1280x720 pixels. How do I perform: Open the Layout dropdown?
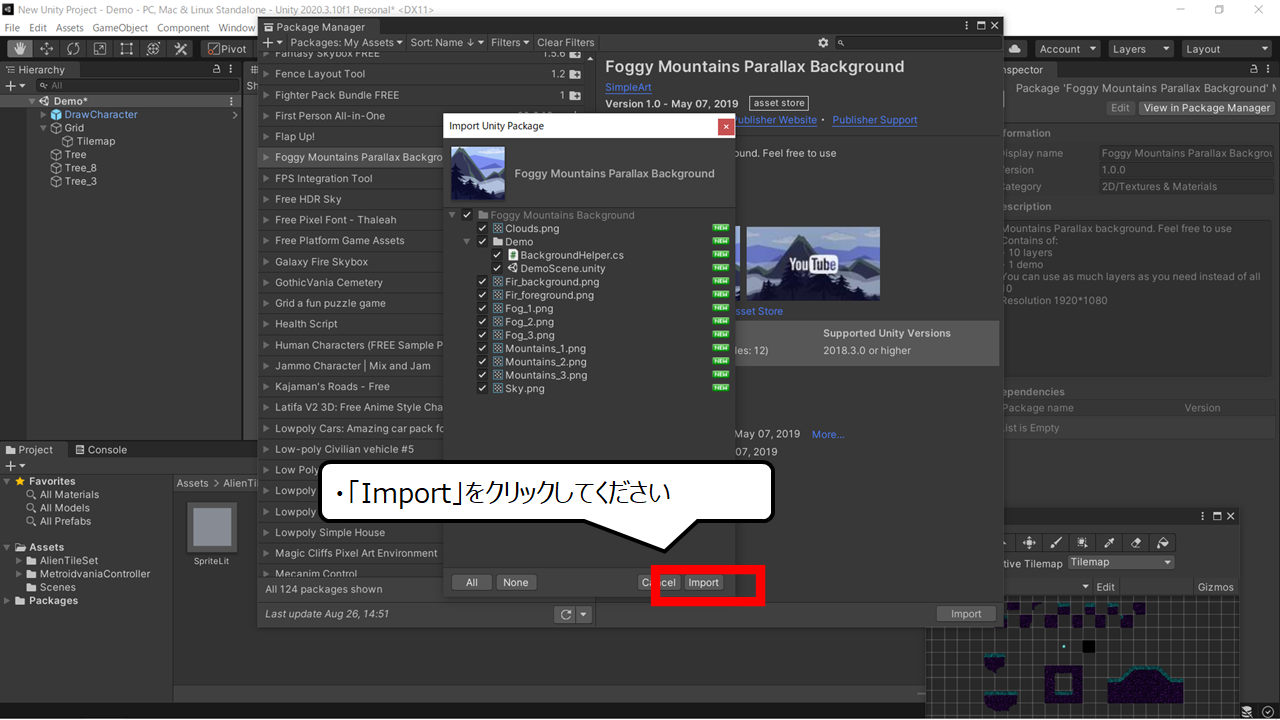click(x=1226, y=49)
